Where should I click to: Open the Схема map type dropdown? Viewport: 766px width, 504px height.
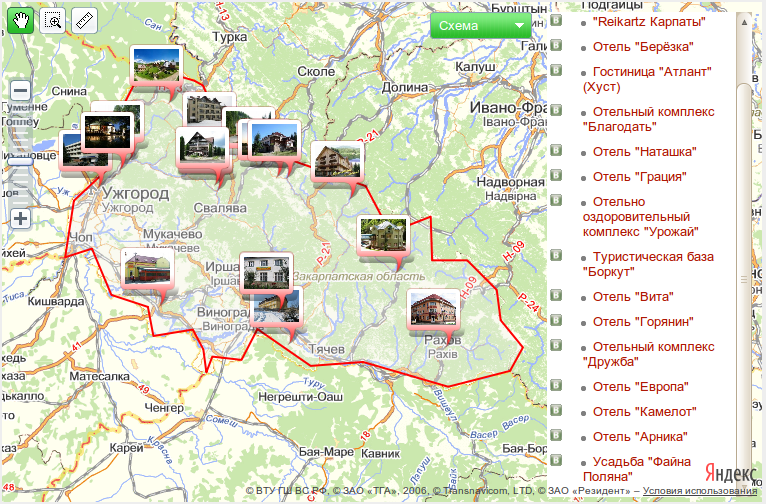[x=481, y=25]
